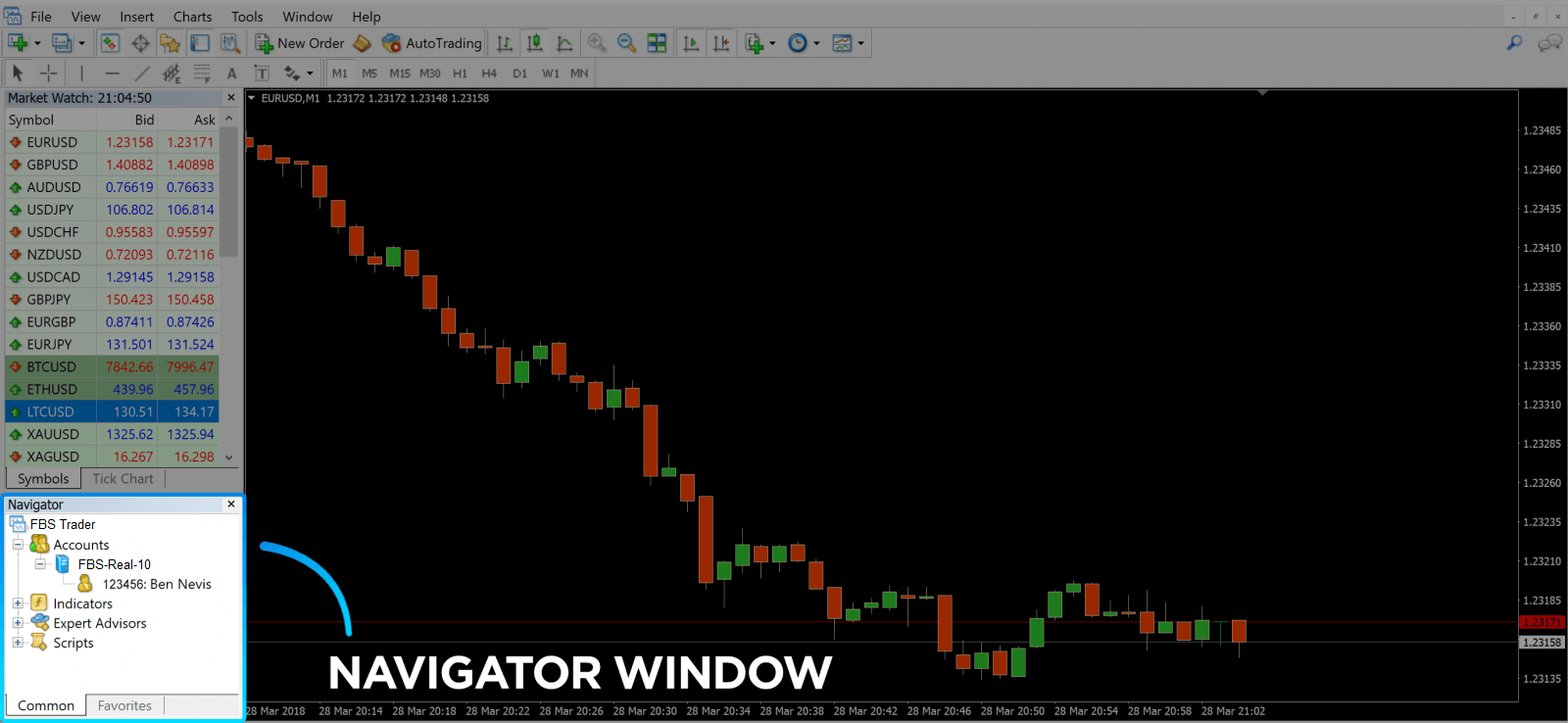Screen dimensions: 1568x723
Task: Select the vertical line drawing tool
Action: (81, 73)
